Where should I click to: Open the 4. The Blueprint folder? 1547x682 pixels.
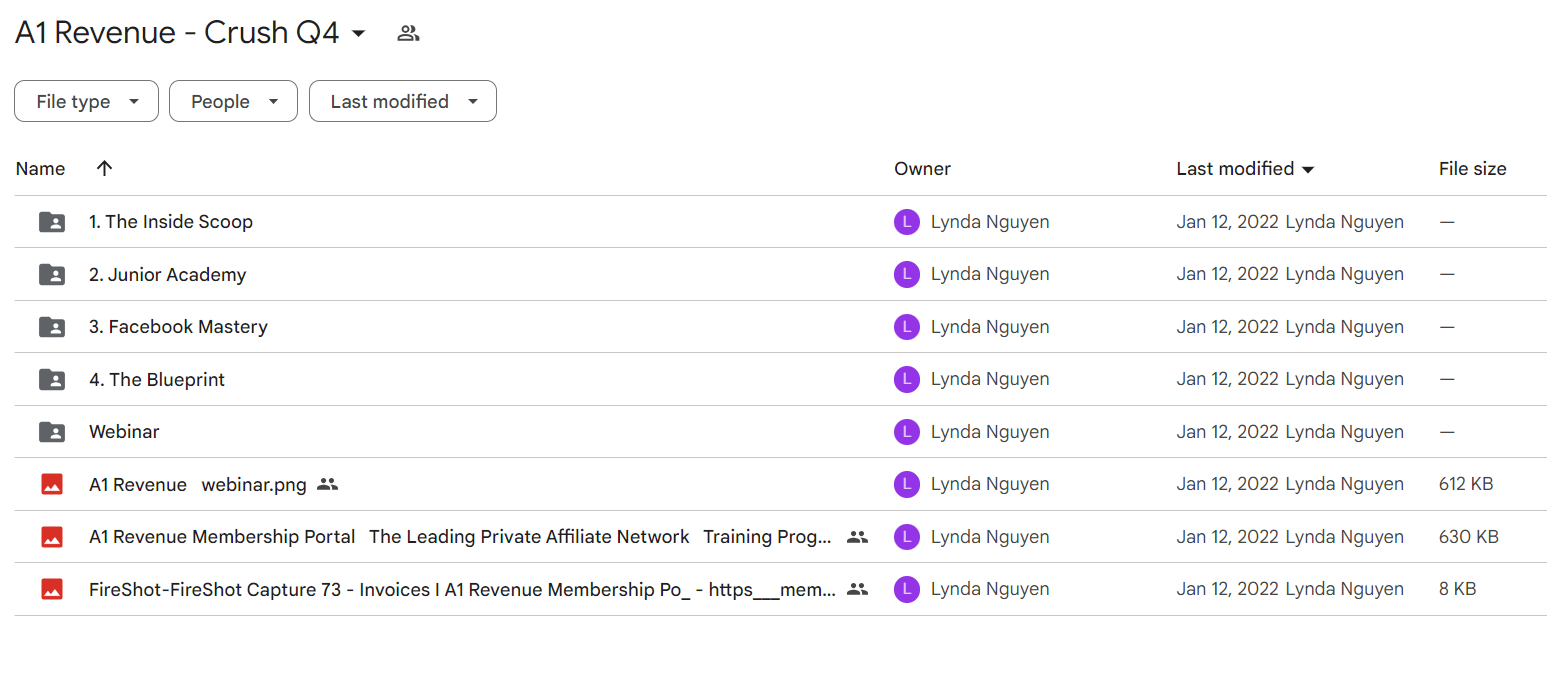(x=157, y=379)
